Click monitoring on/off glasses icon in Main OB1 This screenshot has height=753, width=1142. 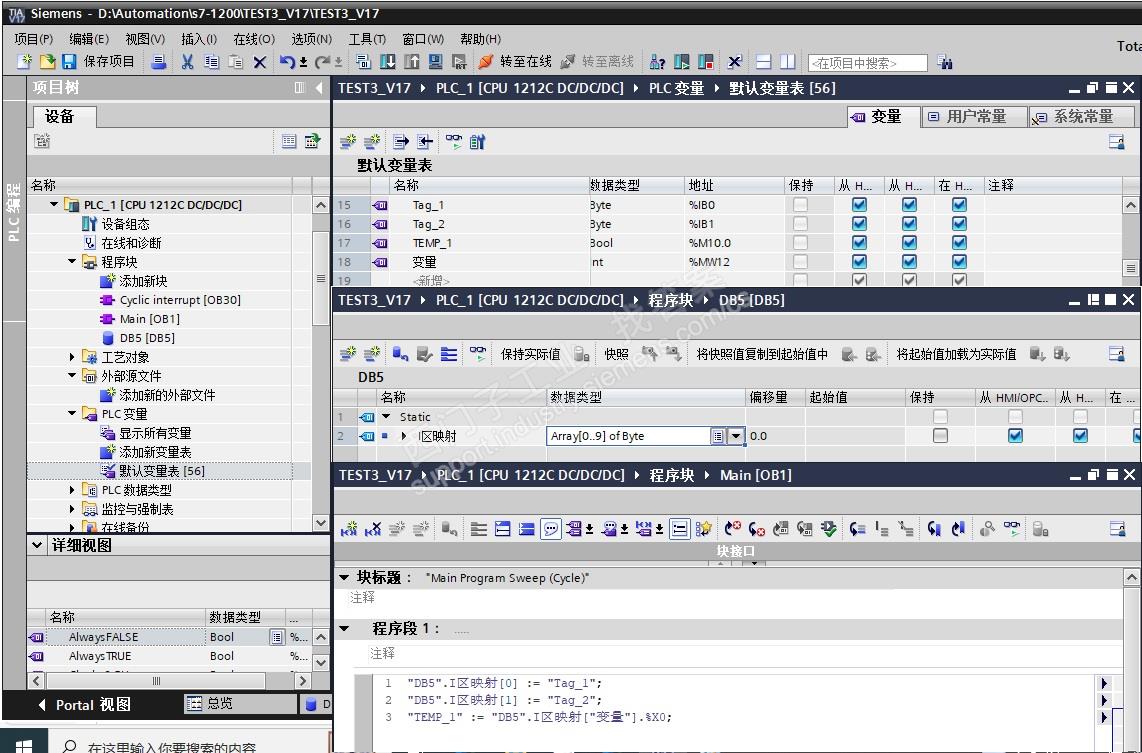pyautogui.click(x=1012, y=529)
